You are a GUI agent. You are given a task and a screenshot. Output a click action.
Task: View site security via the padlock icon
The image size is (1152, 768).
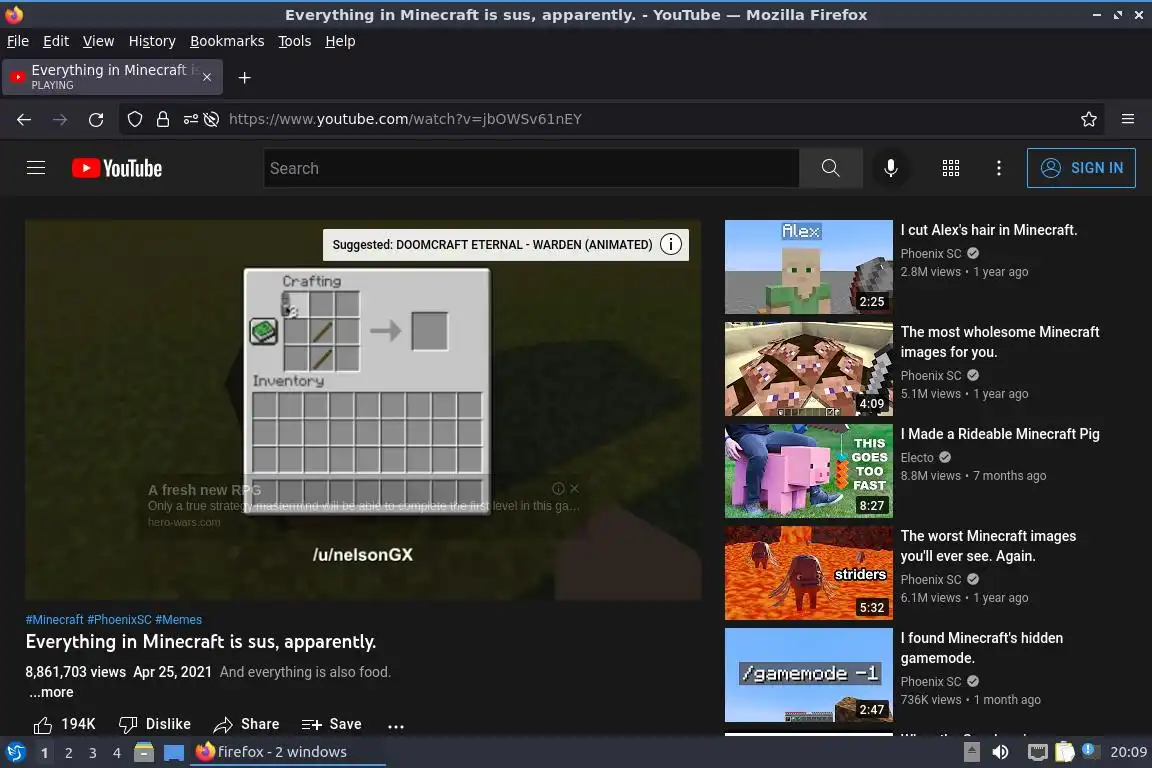tap(163, 119)
